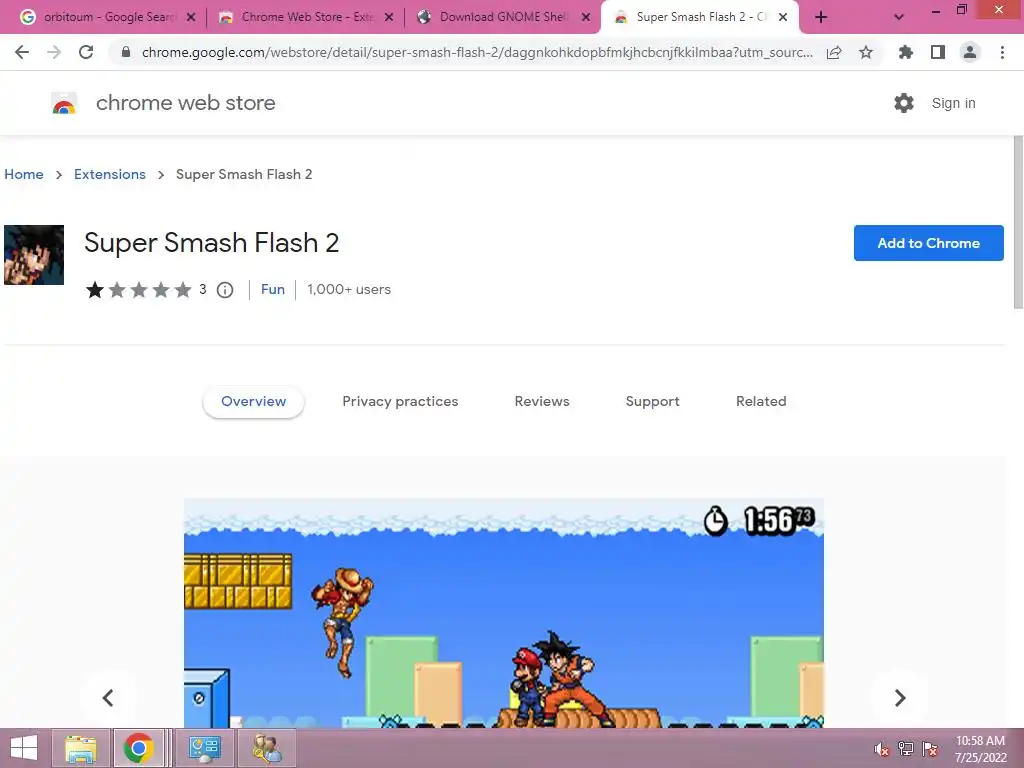This screenshot has height=768, width=1024.
Task: Click the chrome web store title
Action: [x=185, y=103]
